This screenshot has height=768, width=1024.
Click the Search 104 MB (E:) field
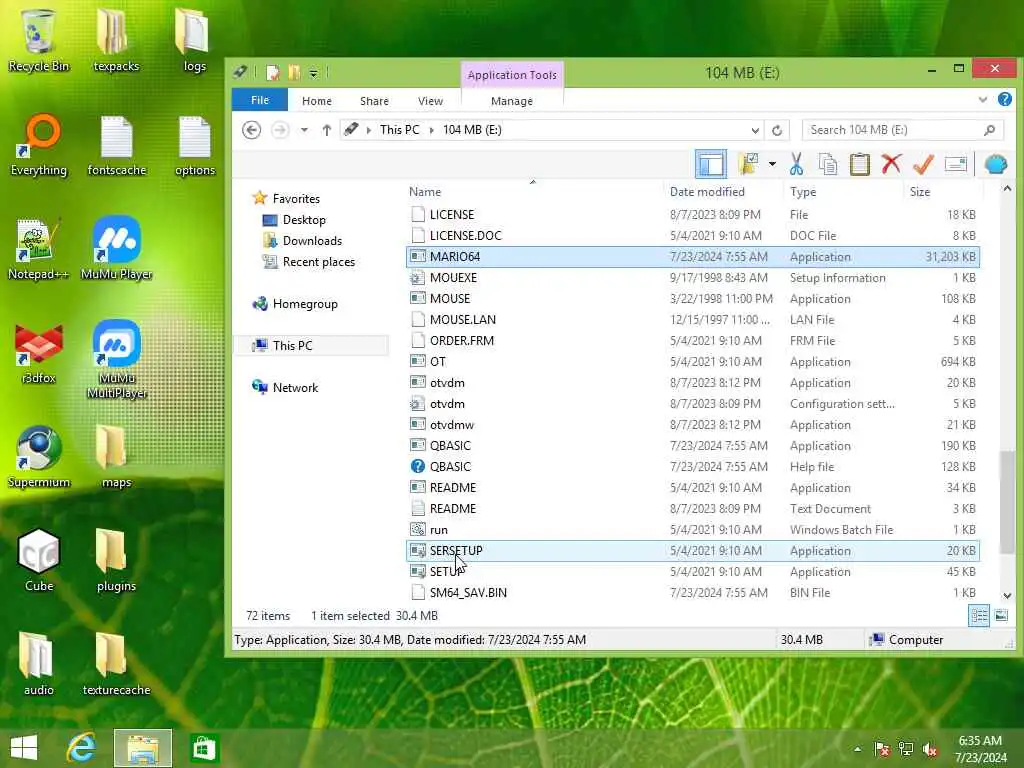902,130
